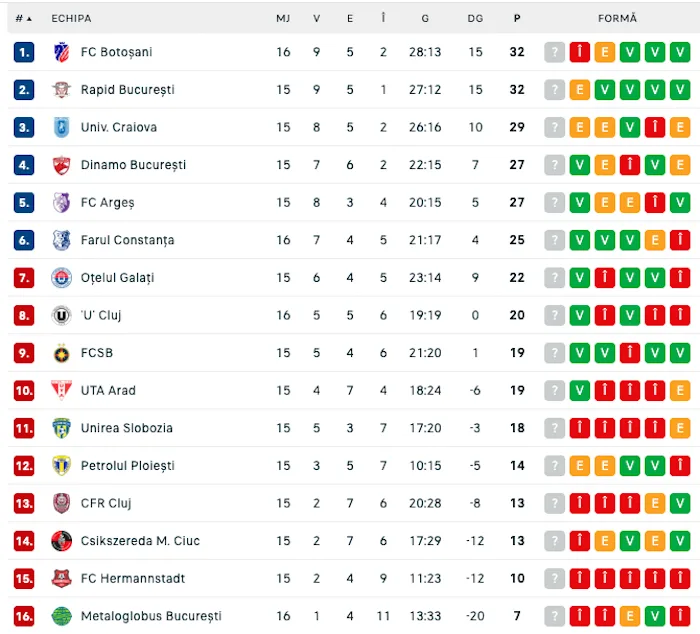Image resolution: width=700 pixels, height=634 pixels.
Task: Open the Farul Constanța team link
Action: click(x=127, y=240)
